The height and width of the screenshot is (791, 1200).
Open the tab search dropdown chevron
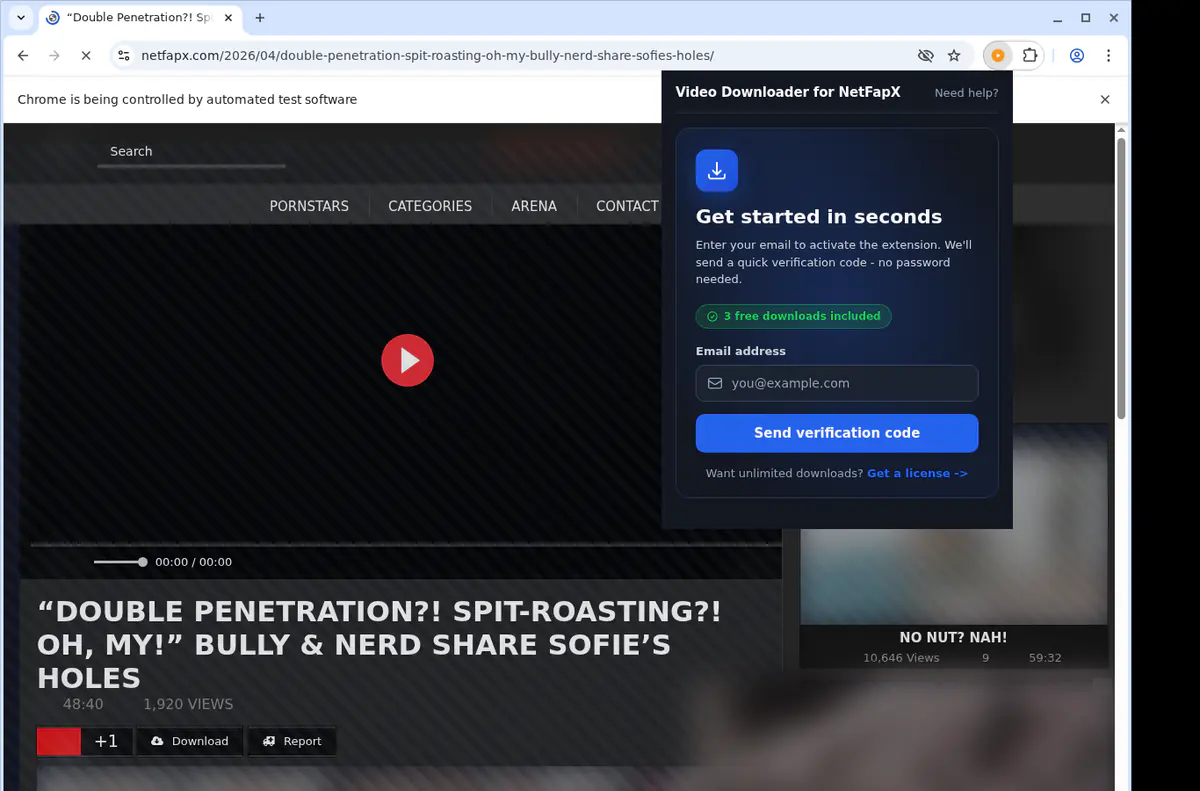pyautogui.click(x=21, y=18)
